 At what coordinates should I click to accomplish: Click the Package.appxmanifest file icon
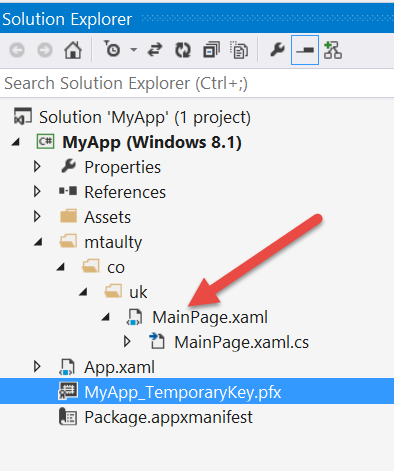pos(68,417)
